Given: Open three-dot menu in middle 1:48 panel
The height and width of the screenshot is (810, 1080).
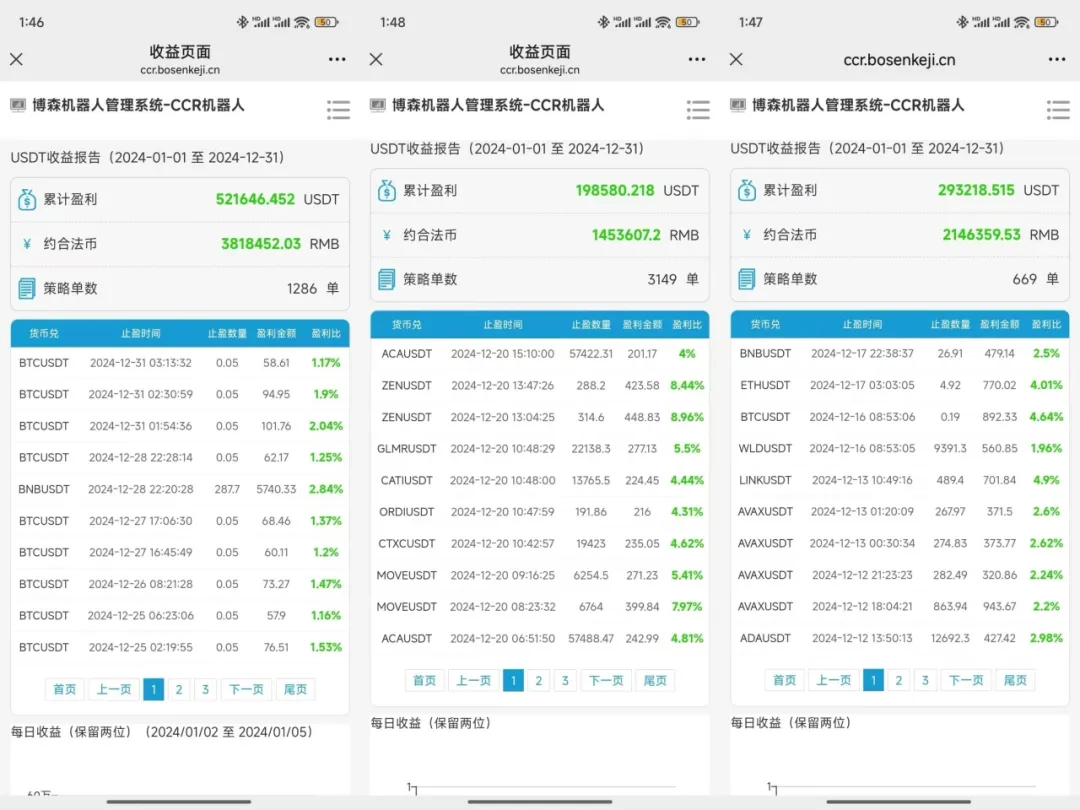Looking at the screenshot, I should point(697,59).
